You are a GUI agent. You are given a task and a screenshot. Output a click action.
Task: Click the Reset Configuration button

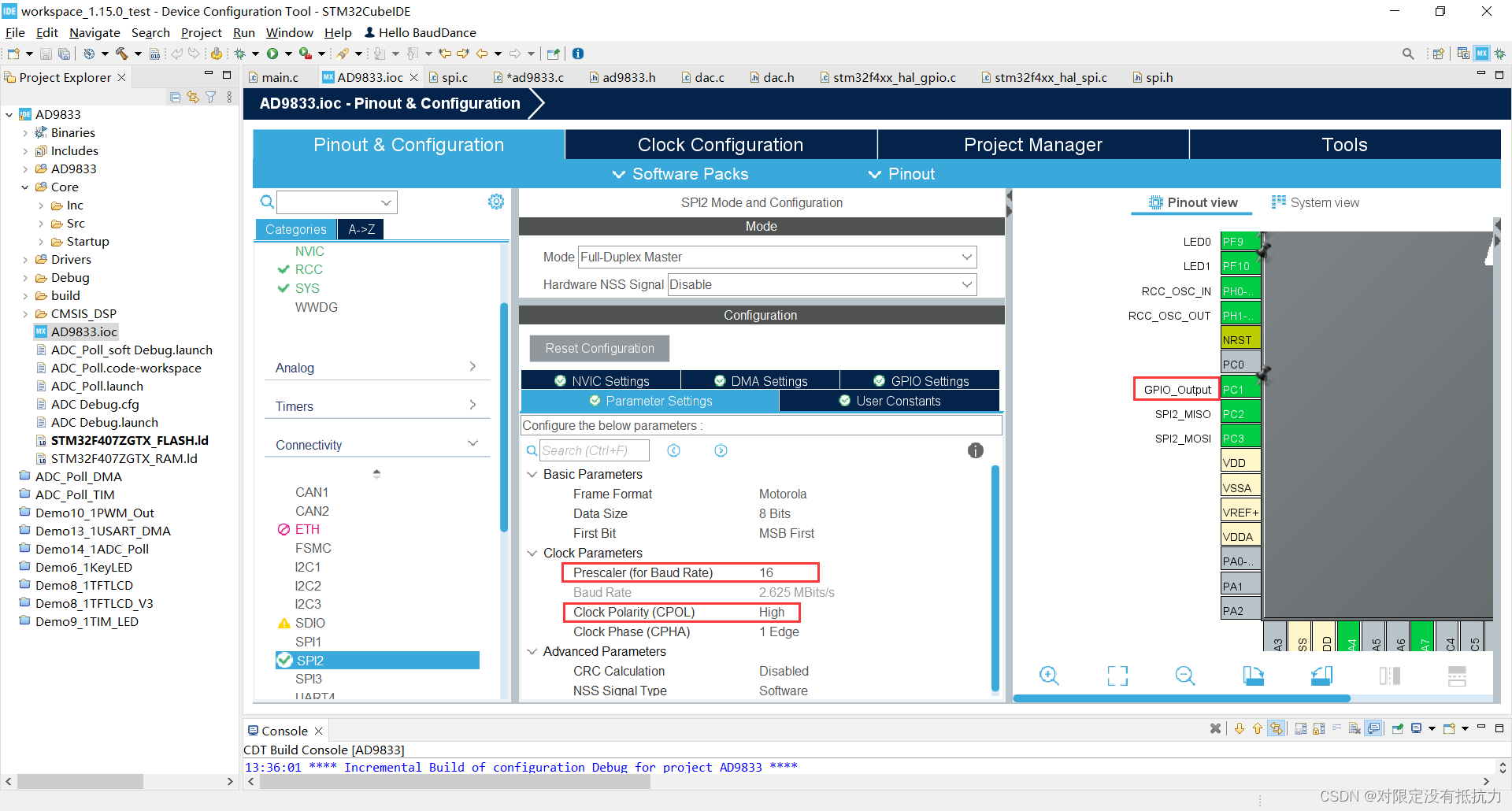pyautogui.click(x=599, y=348)
